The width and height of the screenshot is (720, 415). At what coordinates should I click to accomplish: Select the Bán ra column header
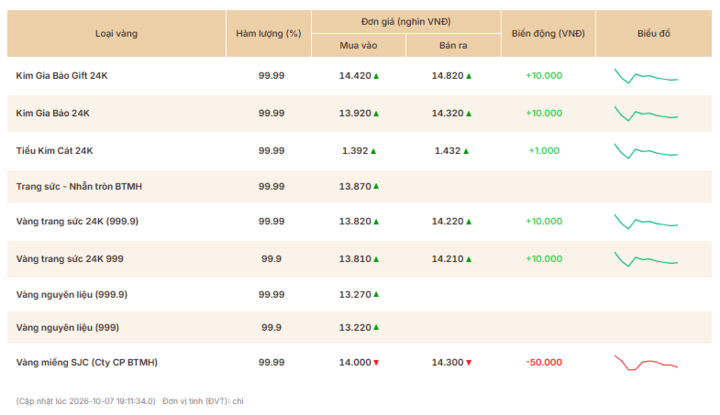453,45
